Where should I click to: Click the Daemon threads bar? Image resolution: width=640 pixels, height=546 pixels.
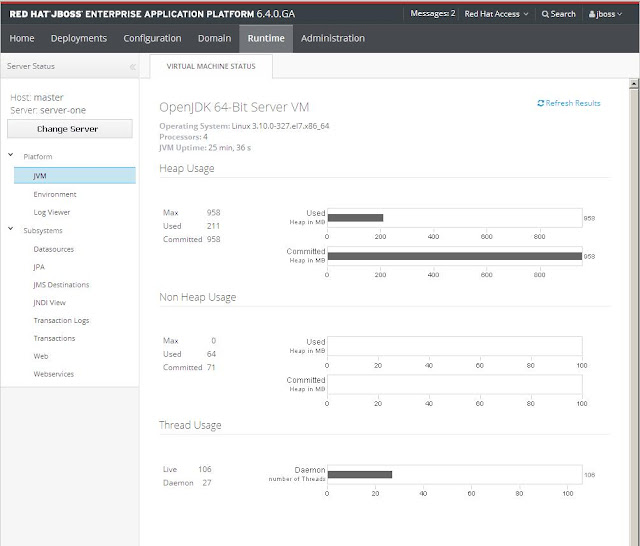(360, 475)
